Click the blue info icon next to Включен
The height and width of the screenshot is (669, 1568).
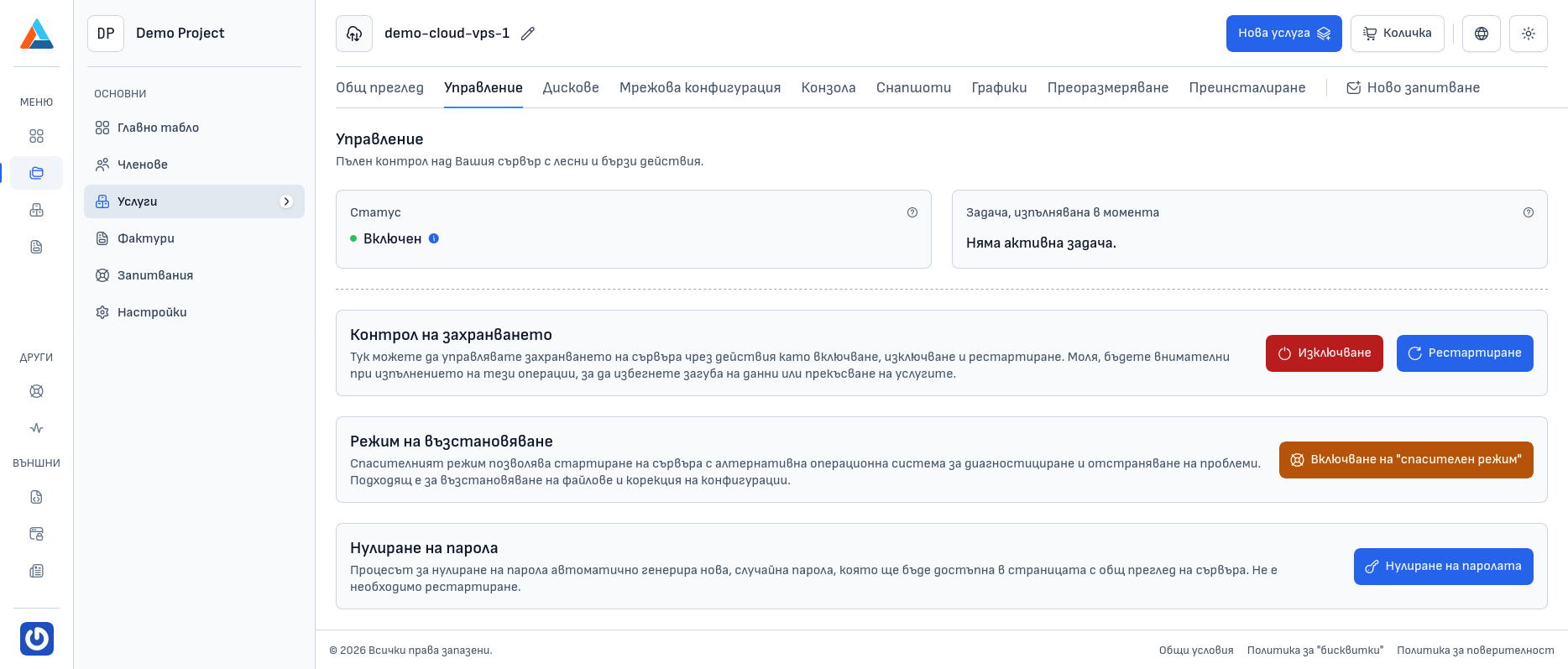pyautogui.click(x=434, y=238)
